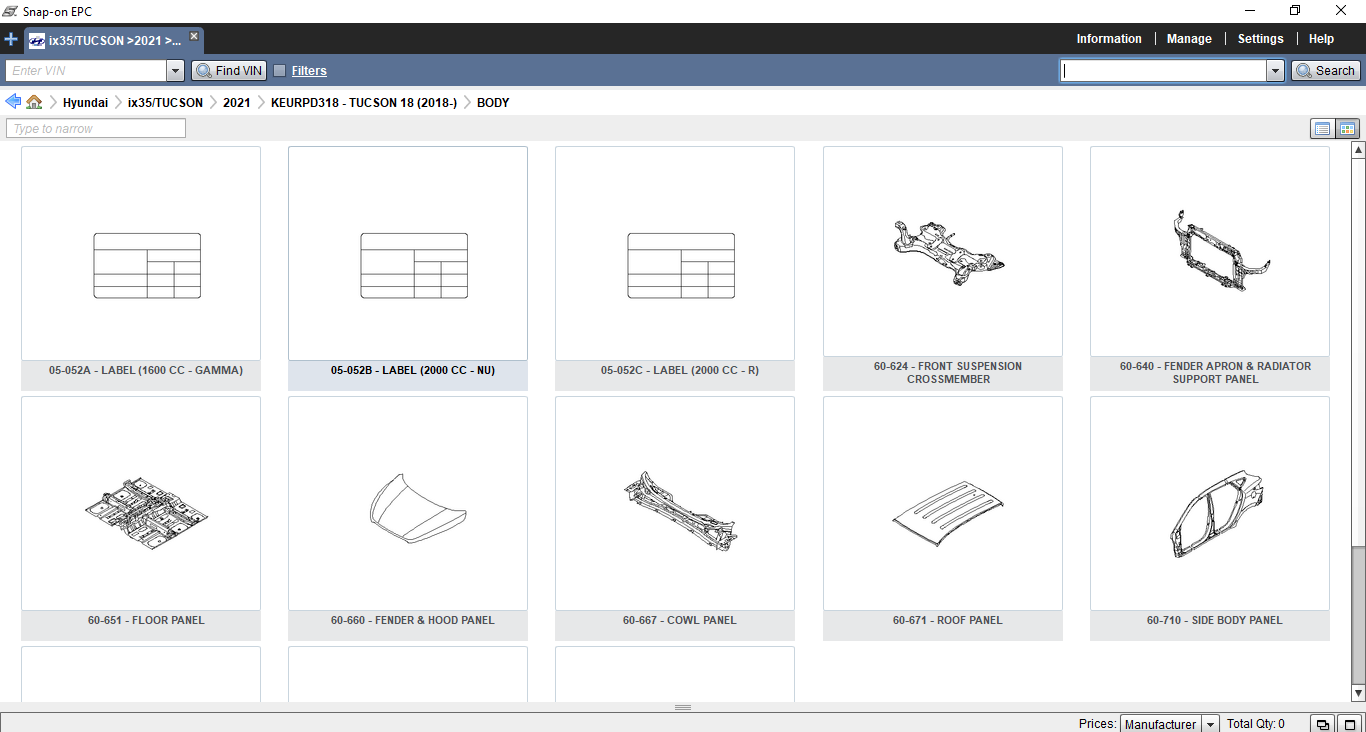Open the Settings menu
The image size is (1366, 732).
click(x=1260, y=39)
